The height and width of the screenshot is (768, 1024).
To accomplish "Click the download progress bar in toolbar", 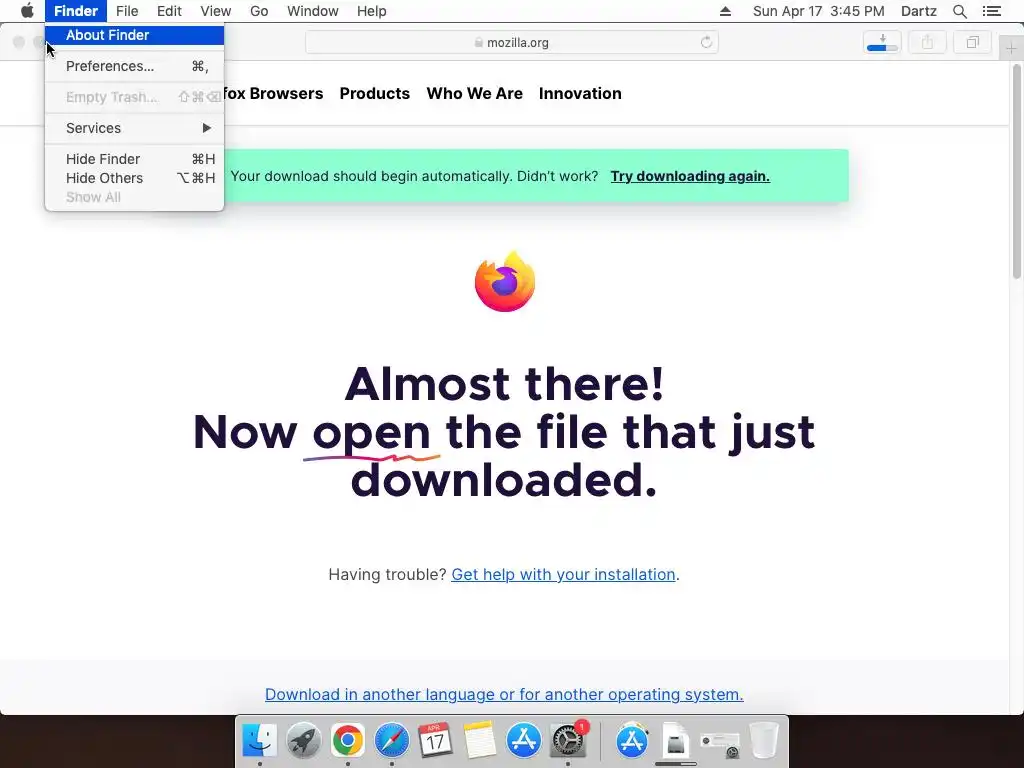I will pos(882,48).
